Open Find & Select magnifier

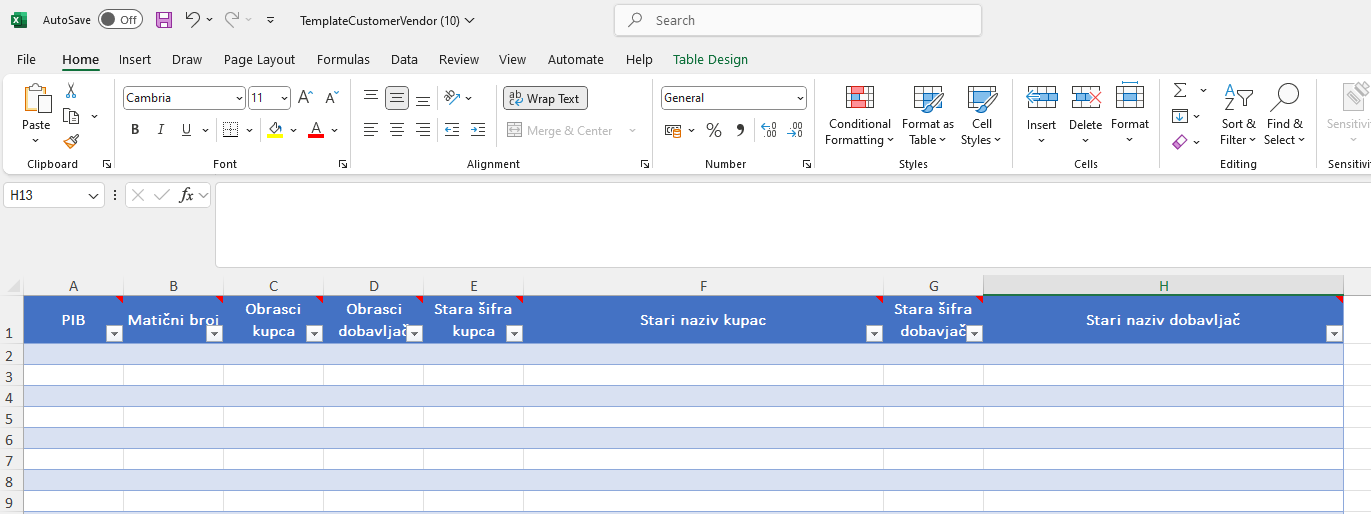click(1284, 116)
